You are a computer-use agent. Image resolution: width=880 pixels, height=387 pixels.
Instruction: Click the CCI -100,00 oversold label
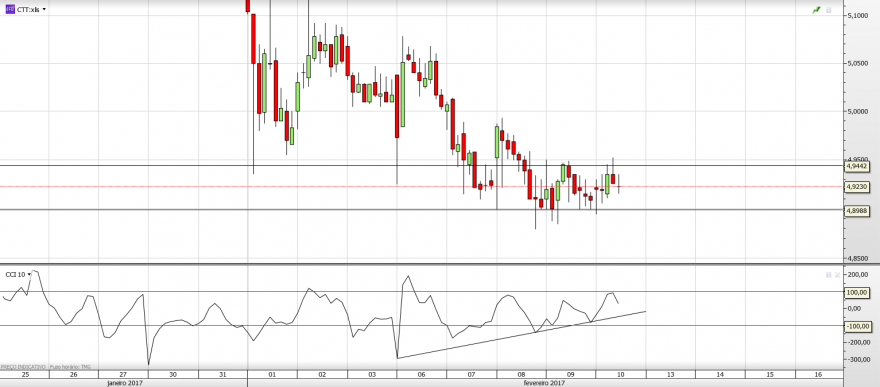[858, 326]
